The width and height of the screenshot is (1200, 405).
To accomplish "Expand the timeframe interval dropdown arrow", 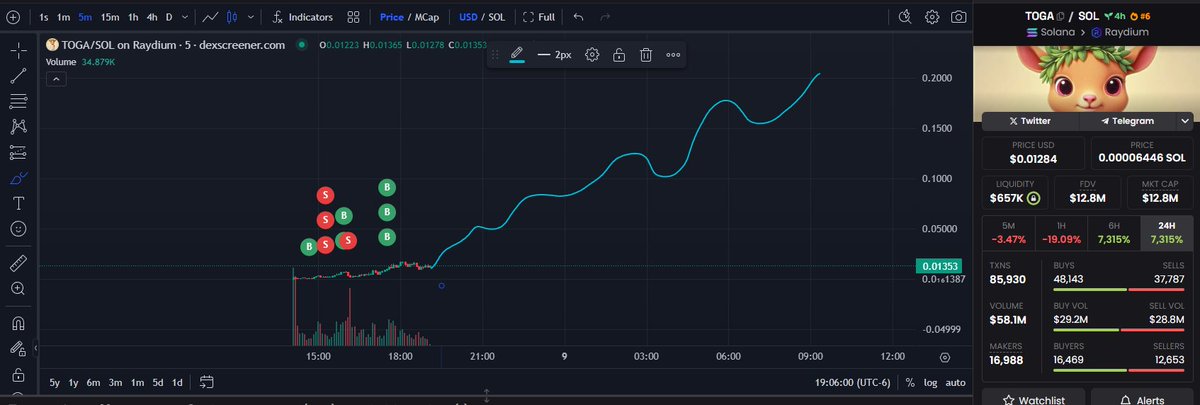I will (x=186, y=17).
